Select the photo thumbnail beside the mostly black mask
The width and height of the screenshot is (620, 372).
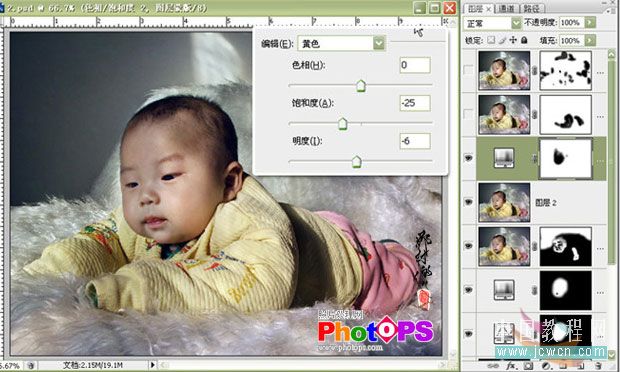click(504, 246)
